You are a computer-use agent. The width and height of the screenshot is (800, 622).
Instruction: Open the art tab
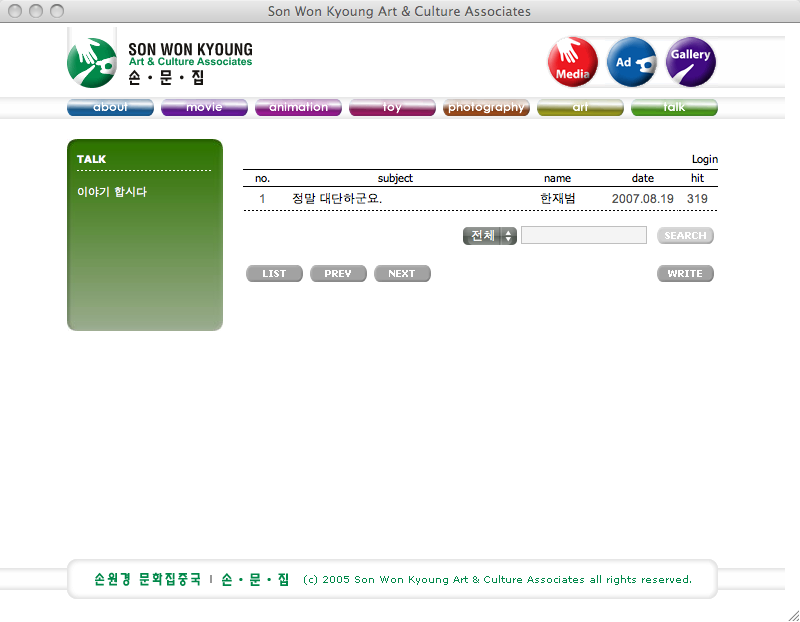tap(580, 108)
